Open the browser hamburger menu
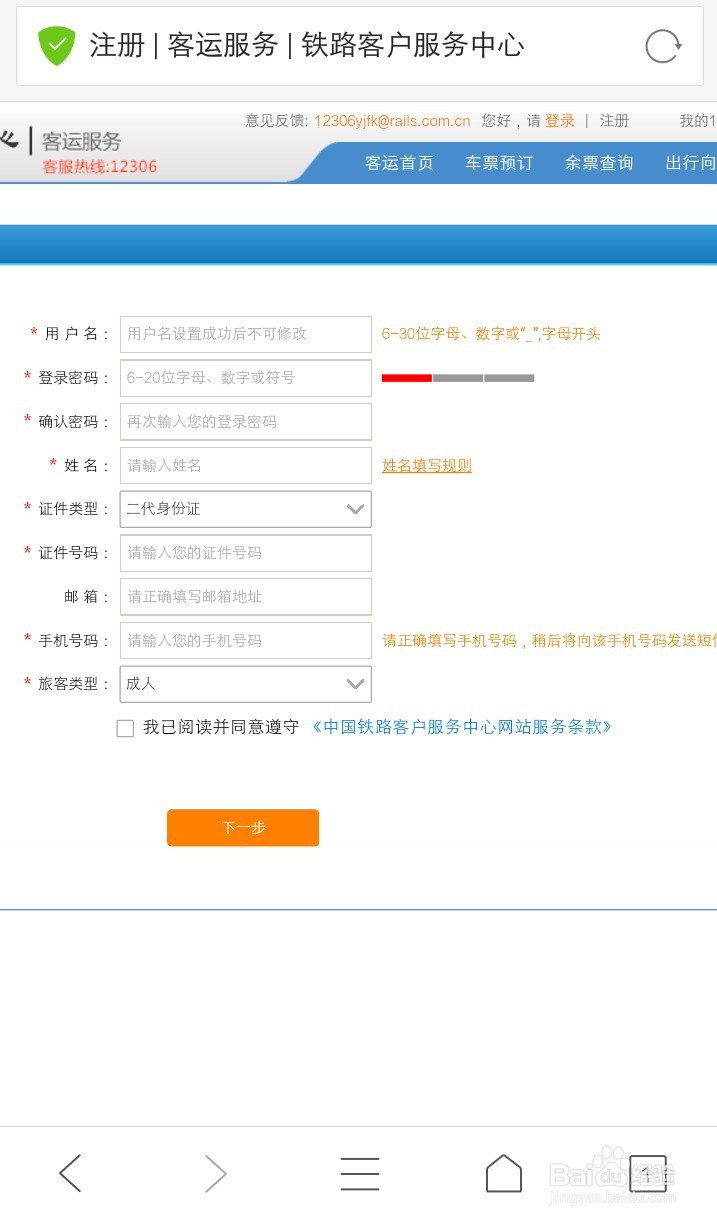The width and height of the screenshot is (717, 1222). [360, 1172]
